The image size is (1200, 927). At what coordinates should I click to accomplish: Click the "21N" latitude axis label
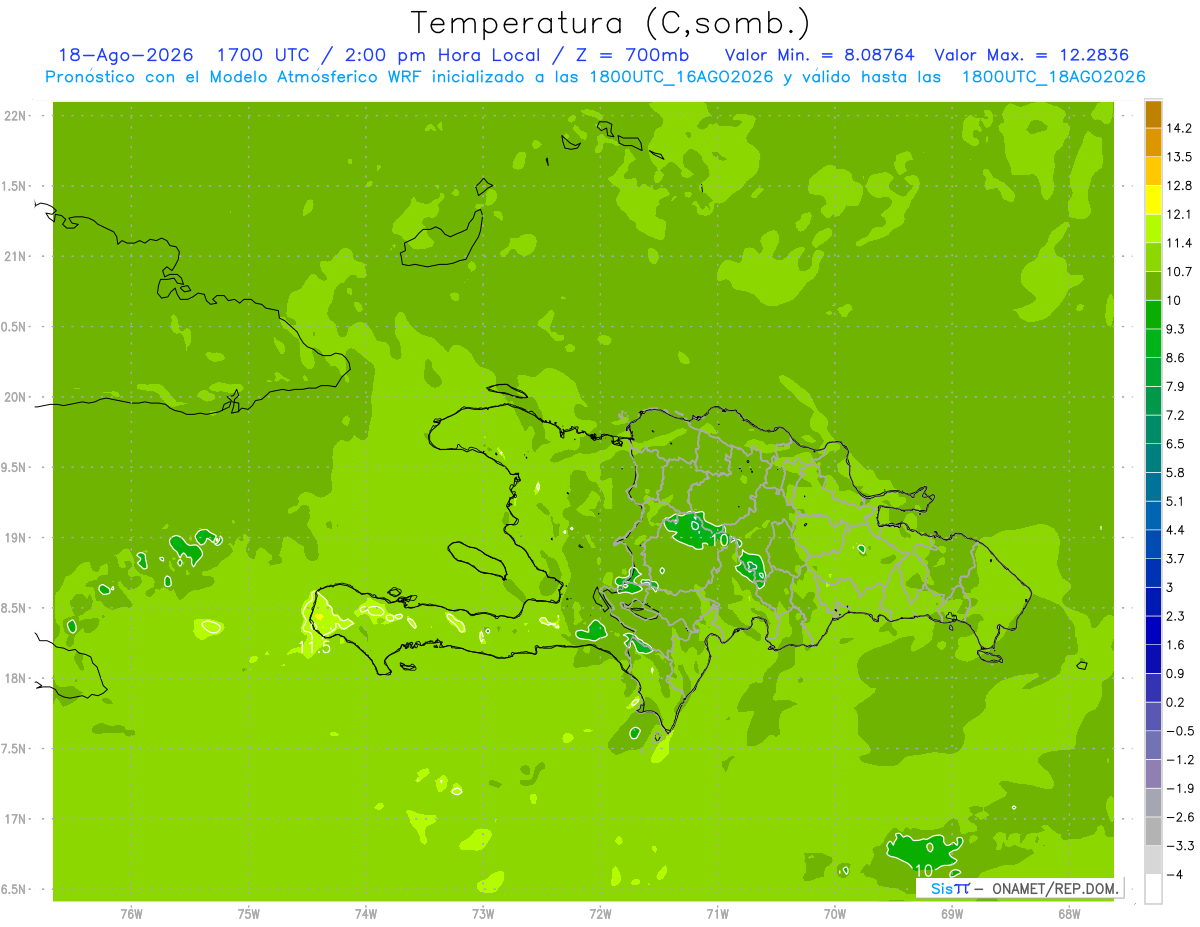[x=15, y=257]
